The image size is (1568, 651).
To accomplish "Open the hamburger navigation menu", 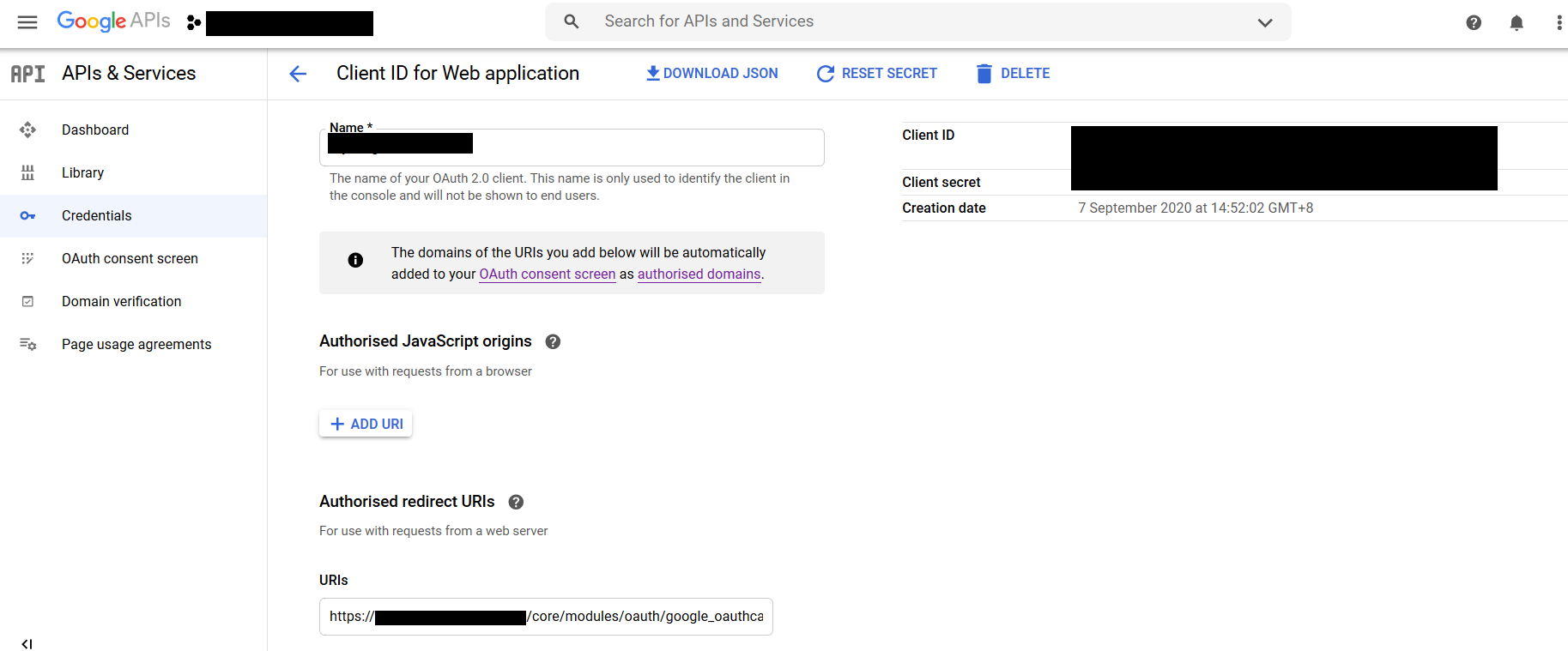I will [27, 22].
